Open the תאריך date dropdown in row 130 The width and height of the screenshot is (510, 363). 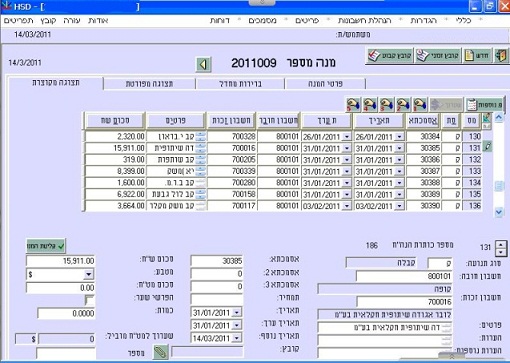click(x=399, y=137)
